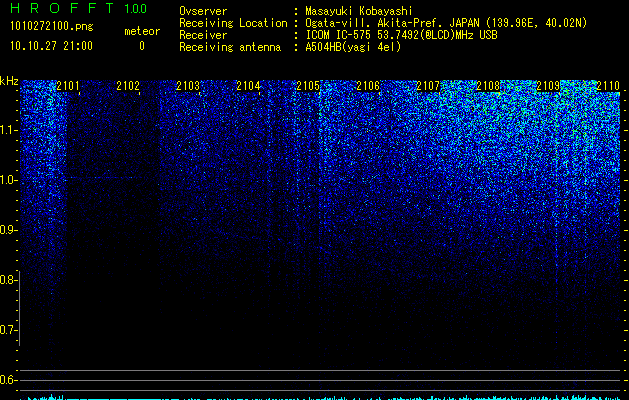629x400 pixels.
Task: Click the Receiving antenna label
Action: tap(230, 47)
